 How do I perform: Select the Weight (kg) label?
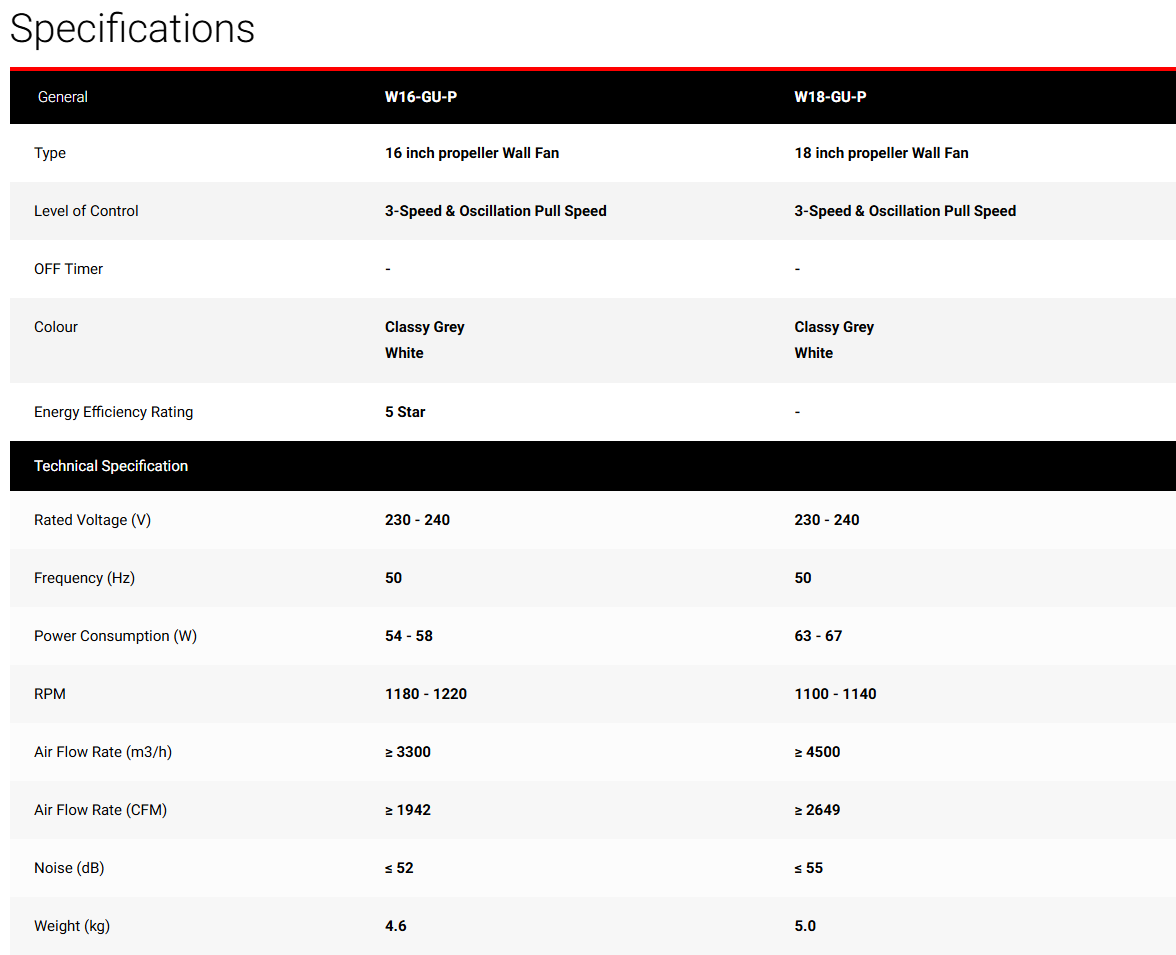72,926
